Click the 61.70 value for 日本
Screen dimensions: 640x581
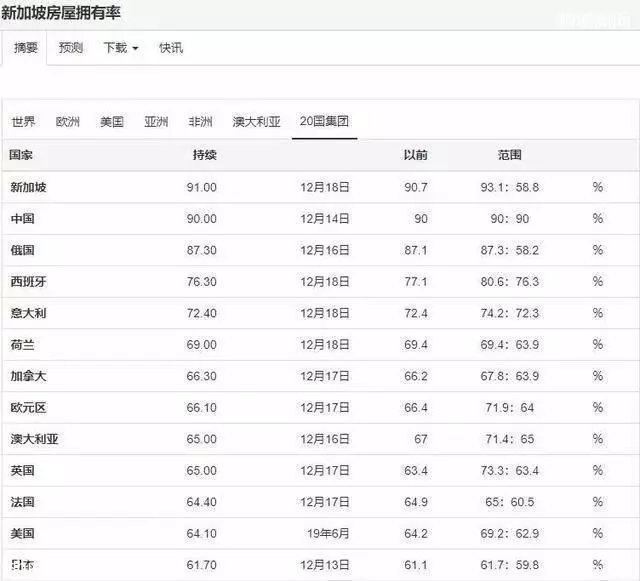pyautogui.click(x=202, y=565)
